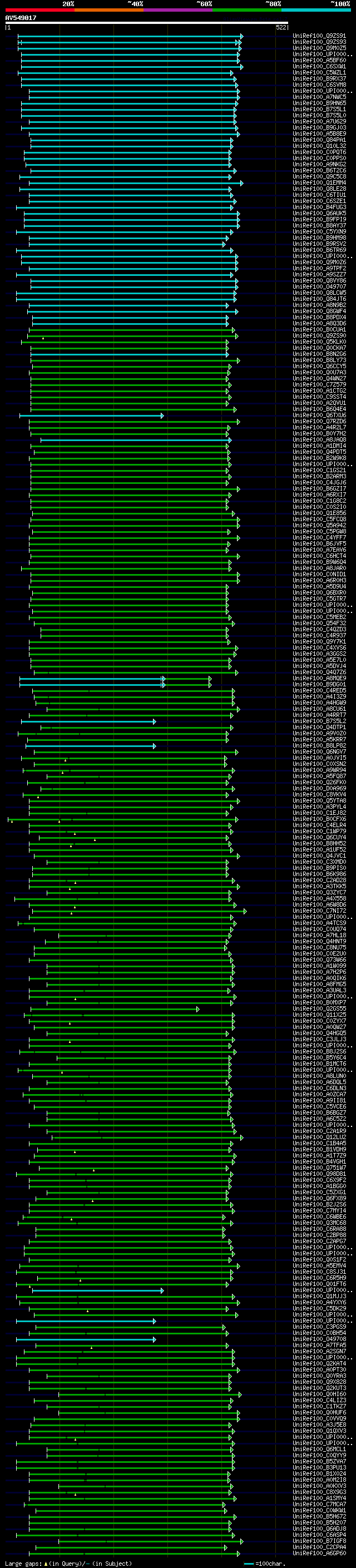Screen dimensions: 356x1568
Task: Click the green alignment bar for UniRef100_B0CFX6
Action: 123,820
